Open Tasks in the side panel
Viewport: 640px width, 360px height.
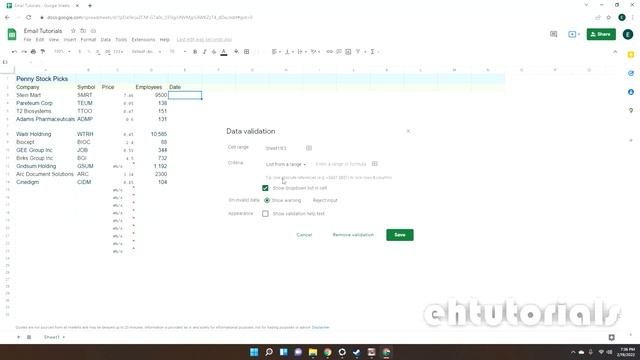tap(631, 73)
